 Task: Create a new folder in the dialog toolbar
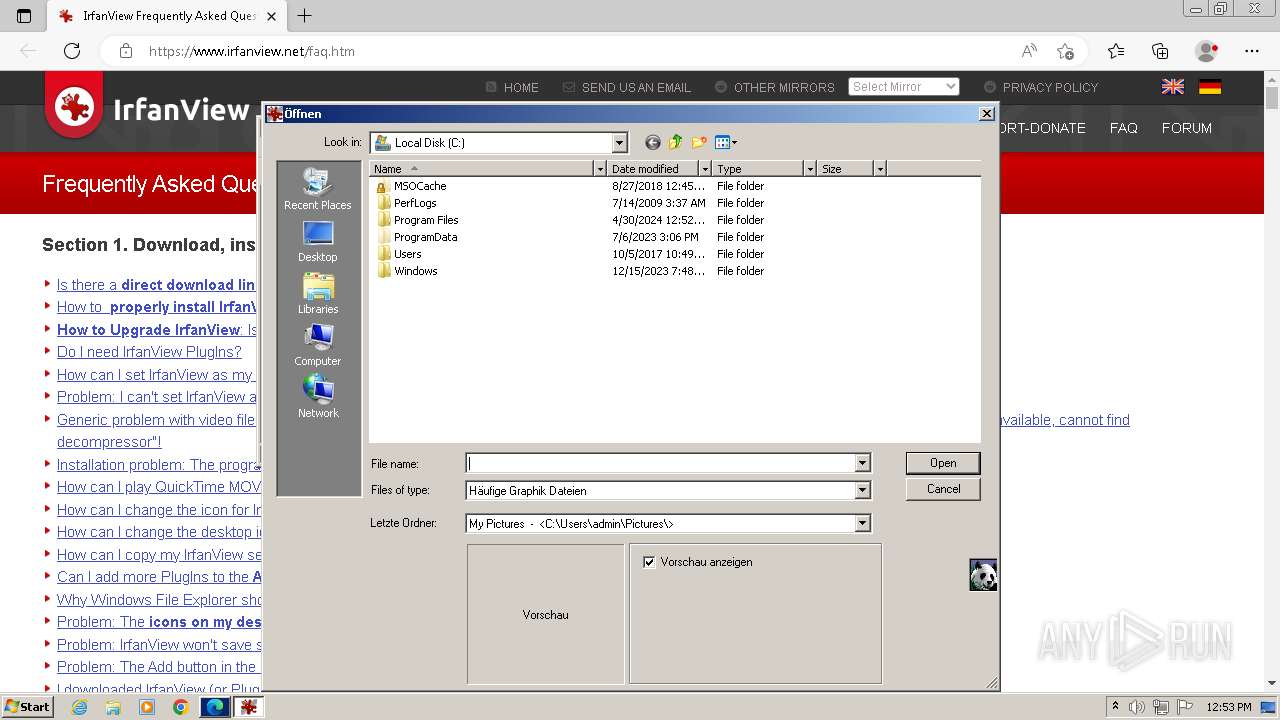(699, 142)
